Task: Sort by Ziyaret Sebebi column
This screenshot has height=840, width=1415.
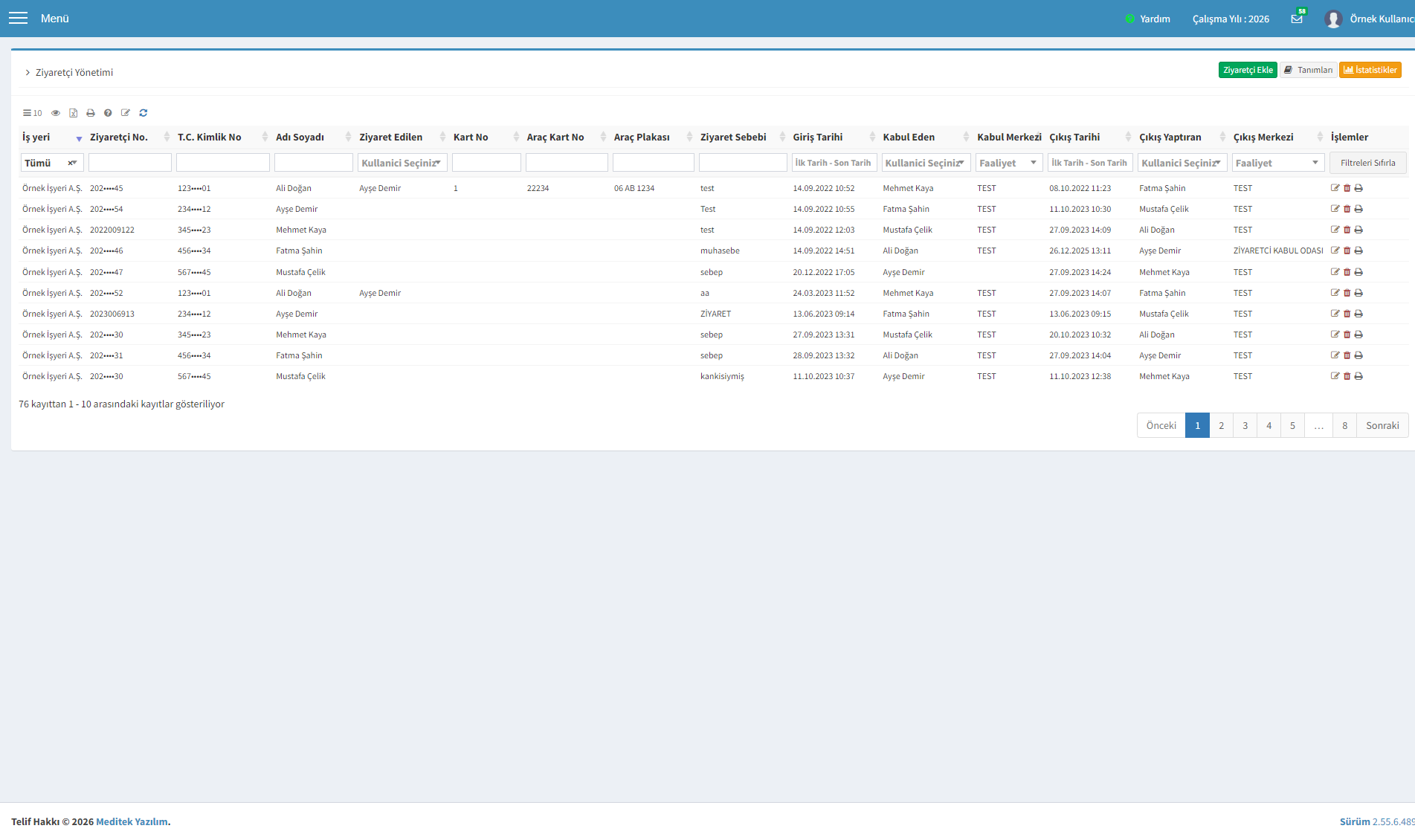Action: pos(743,138)
